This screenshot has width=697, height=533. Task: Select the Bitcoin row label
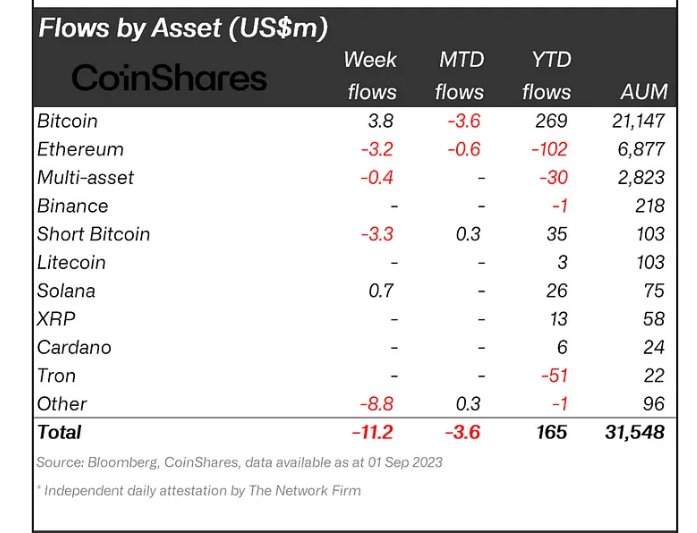coord(67,121)
